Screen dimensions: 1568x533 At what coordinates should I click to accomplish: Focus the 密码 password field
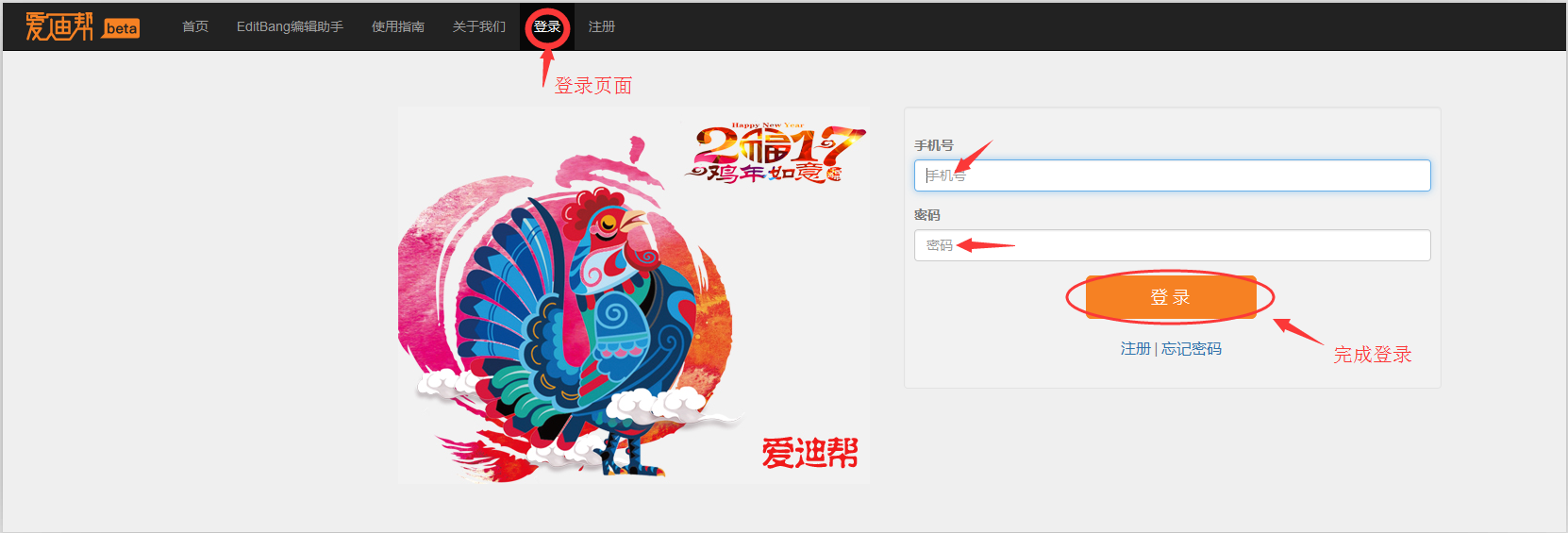pos(1172,245)
